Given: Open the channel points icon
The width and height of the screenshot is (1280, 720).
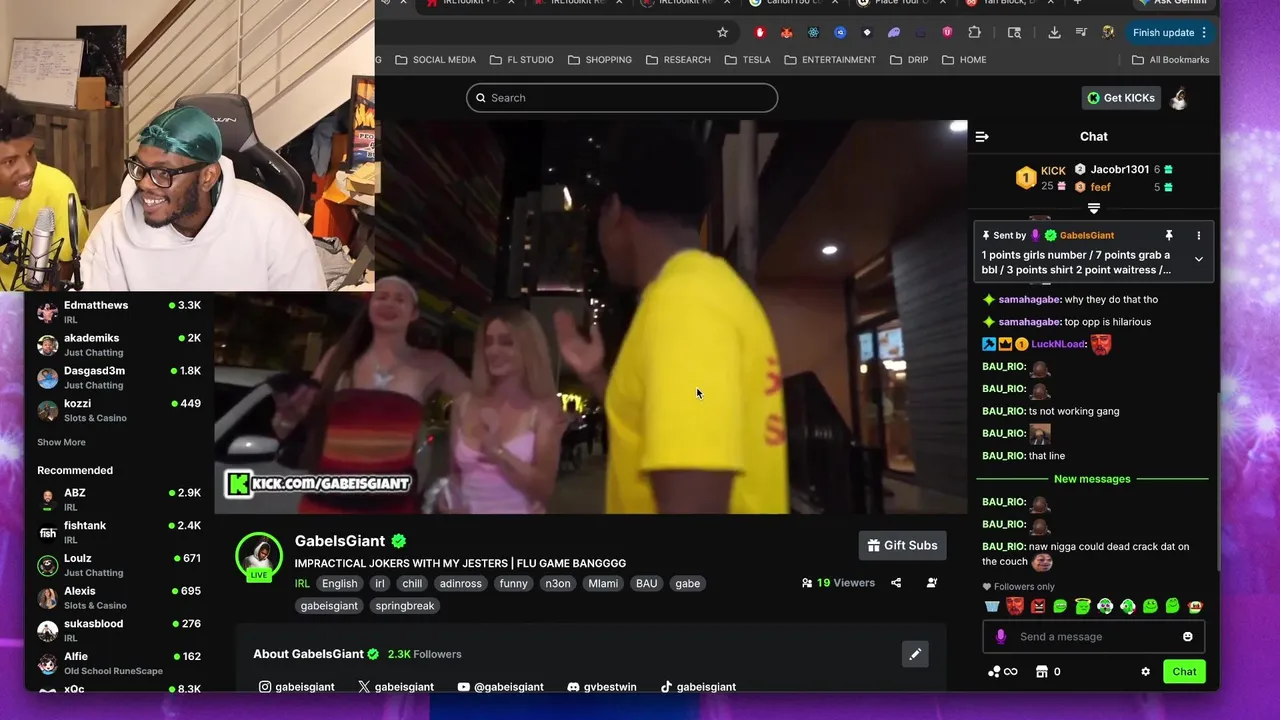Looking at the screenshot, I should pyautogui.click(x=1002, y=672).
